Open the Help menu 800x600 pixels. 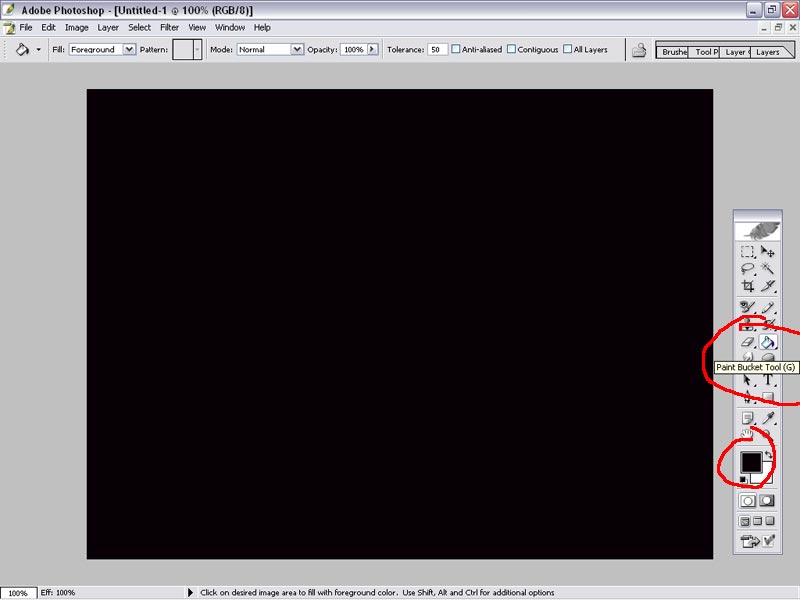[262, 28]
